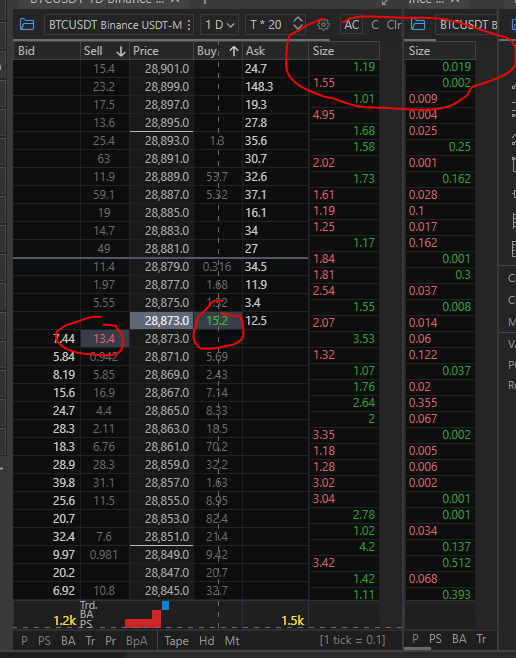Open the gear settings icon in the toolbar
This screenshot has width=516, height=658.
click(323, 25)
